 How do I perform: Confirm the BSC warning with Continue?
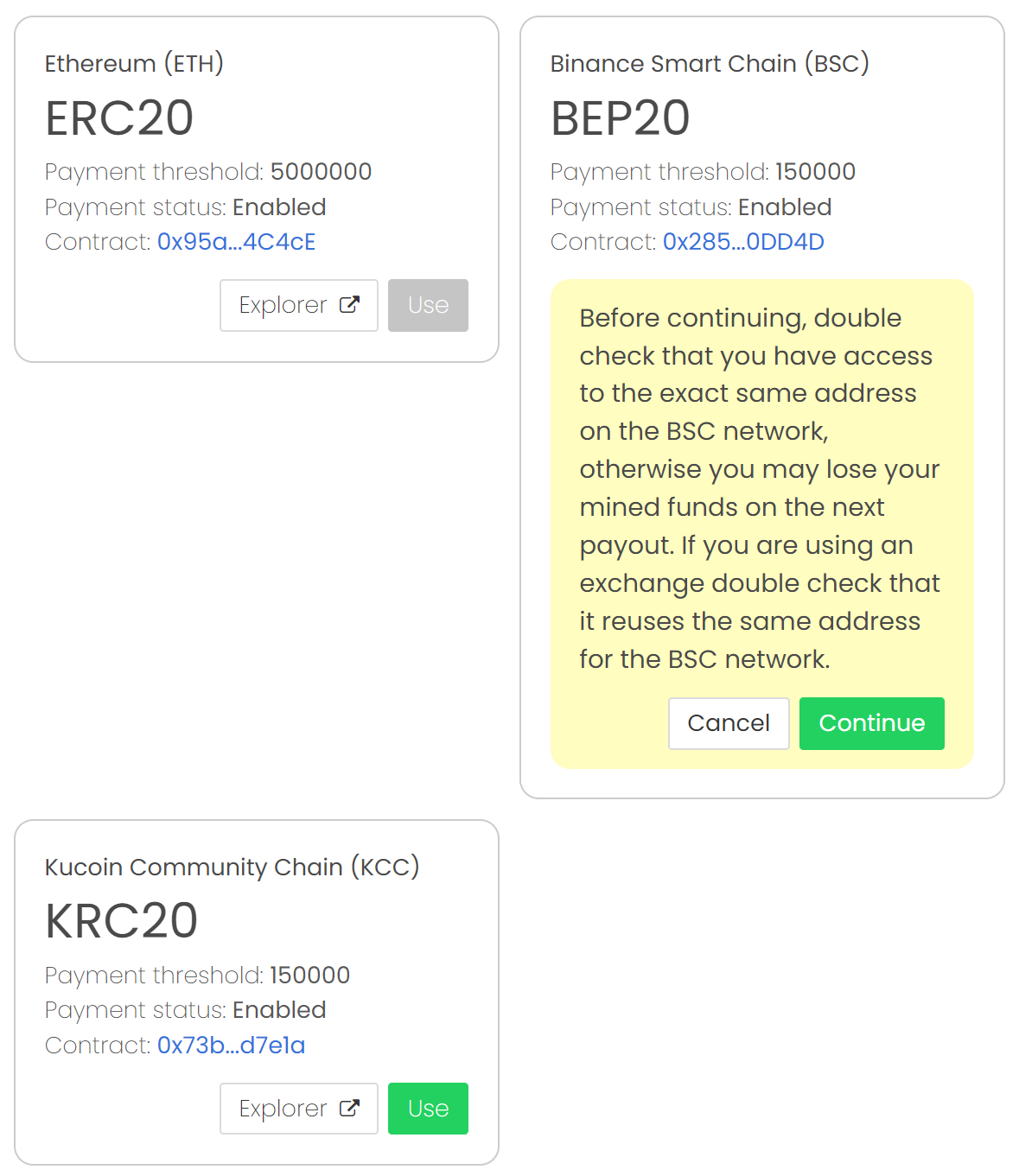pyautogui.click(x=871, y=723)
